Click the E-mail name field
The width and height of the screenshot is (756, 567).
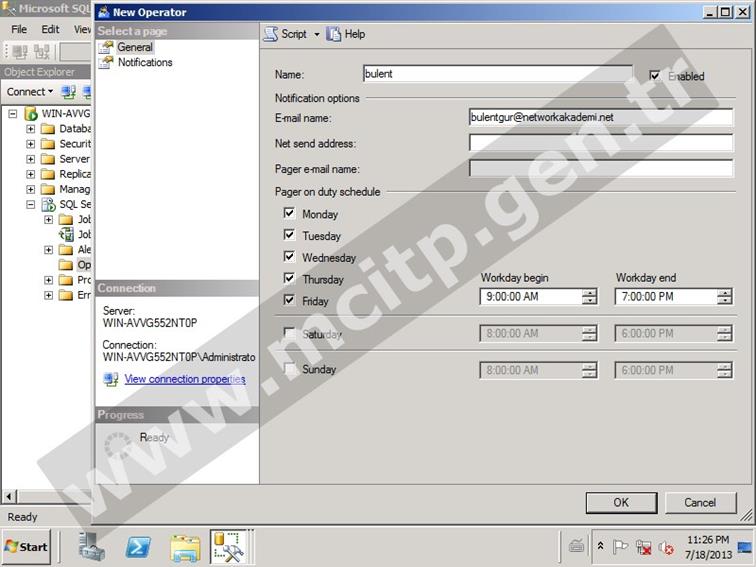click(x=601, y=117)
